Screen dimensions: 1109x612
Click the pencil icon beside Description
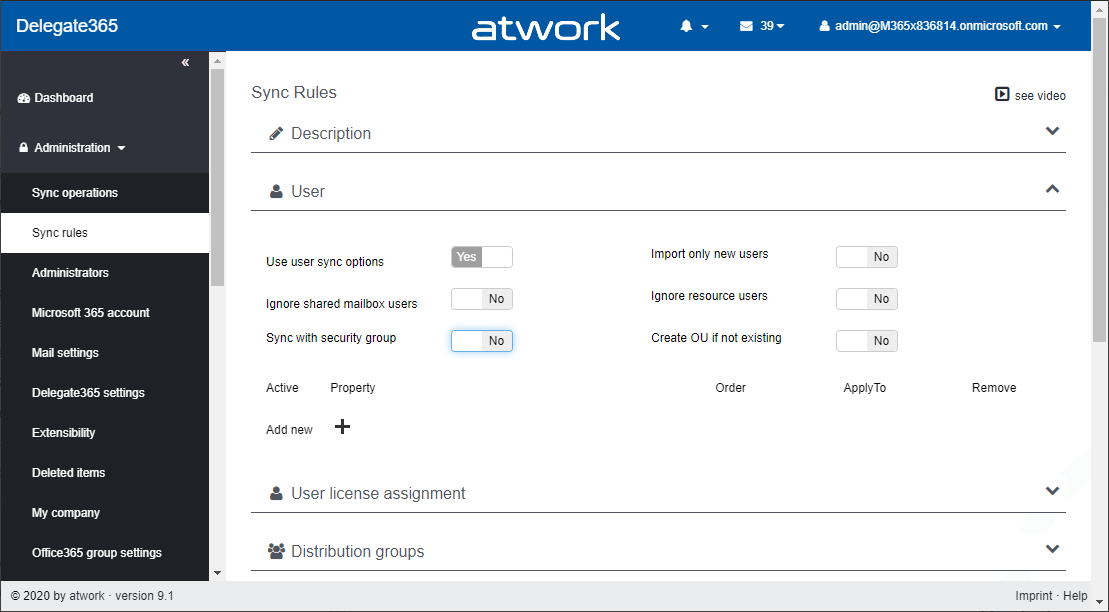276,134
